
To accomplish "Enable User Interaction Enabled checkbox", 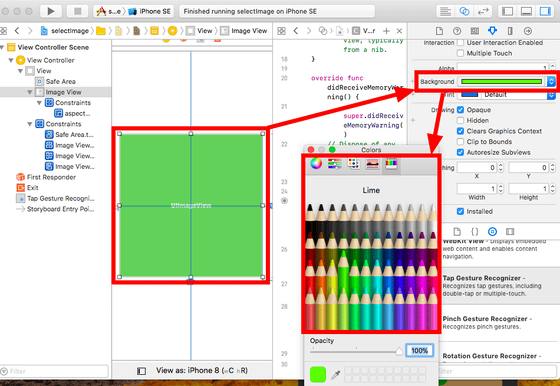I will [x=460, y=42].
